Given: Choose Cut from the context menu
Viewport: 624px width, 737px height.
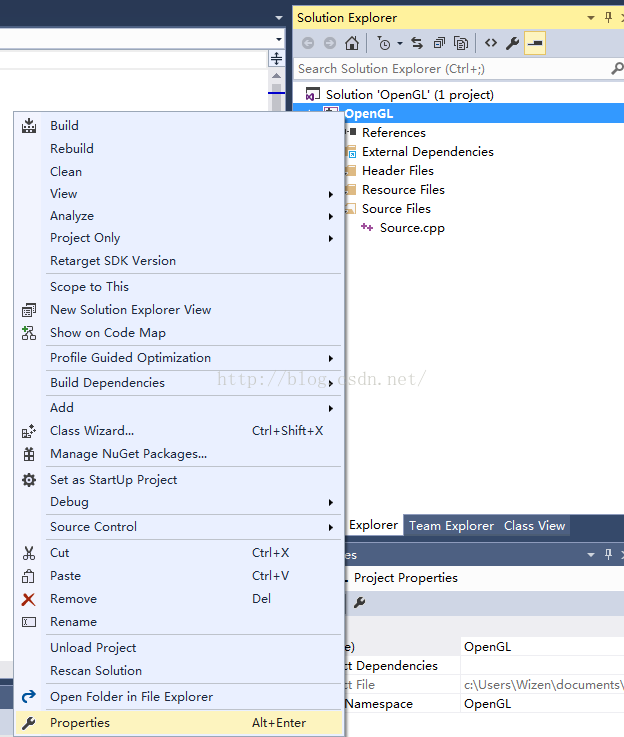Looking at the screenshot, I should pos(179,553).
